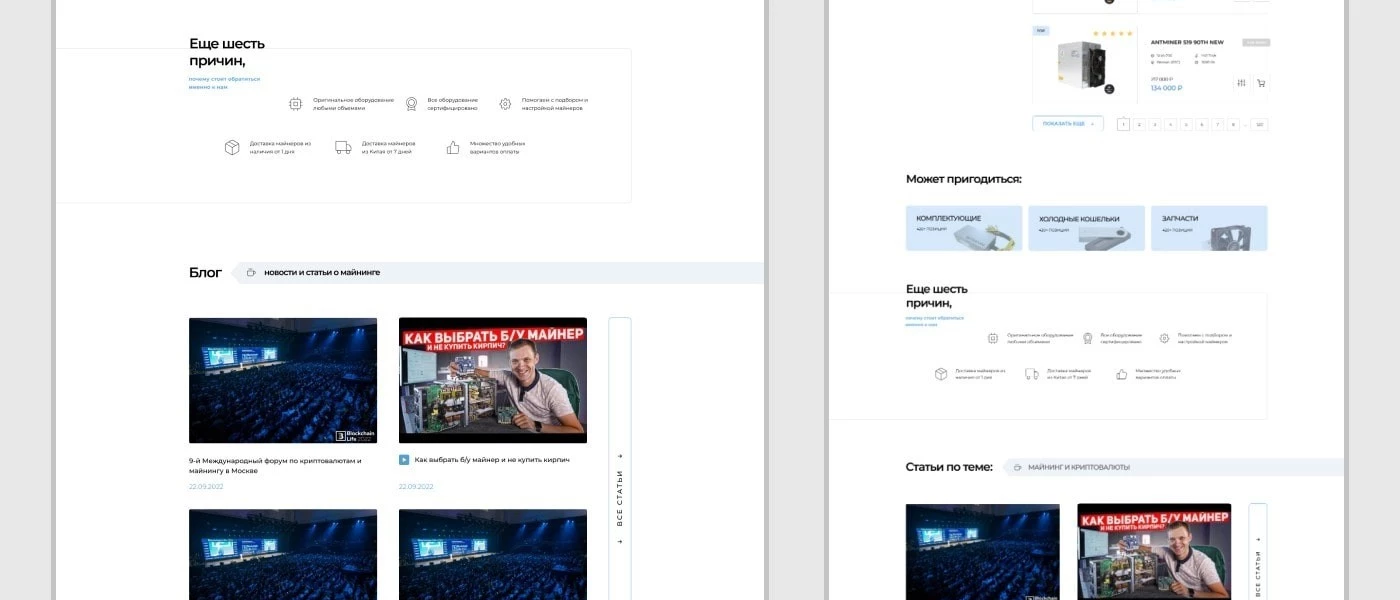Click the chip icon in left page reasons

[295, 104]
